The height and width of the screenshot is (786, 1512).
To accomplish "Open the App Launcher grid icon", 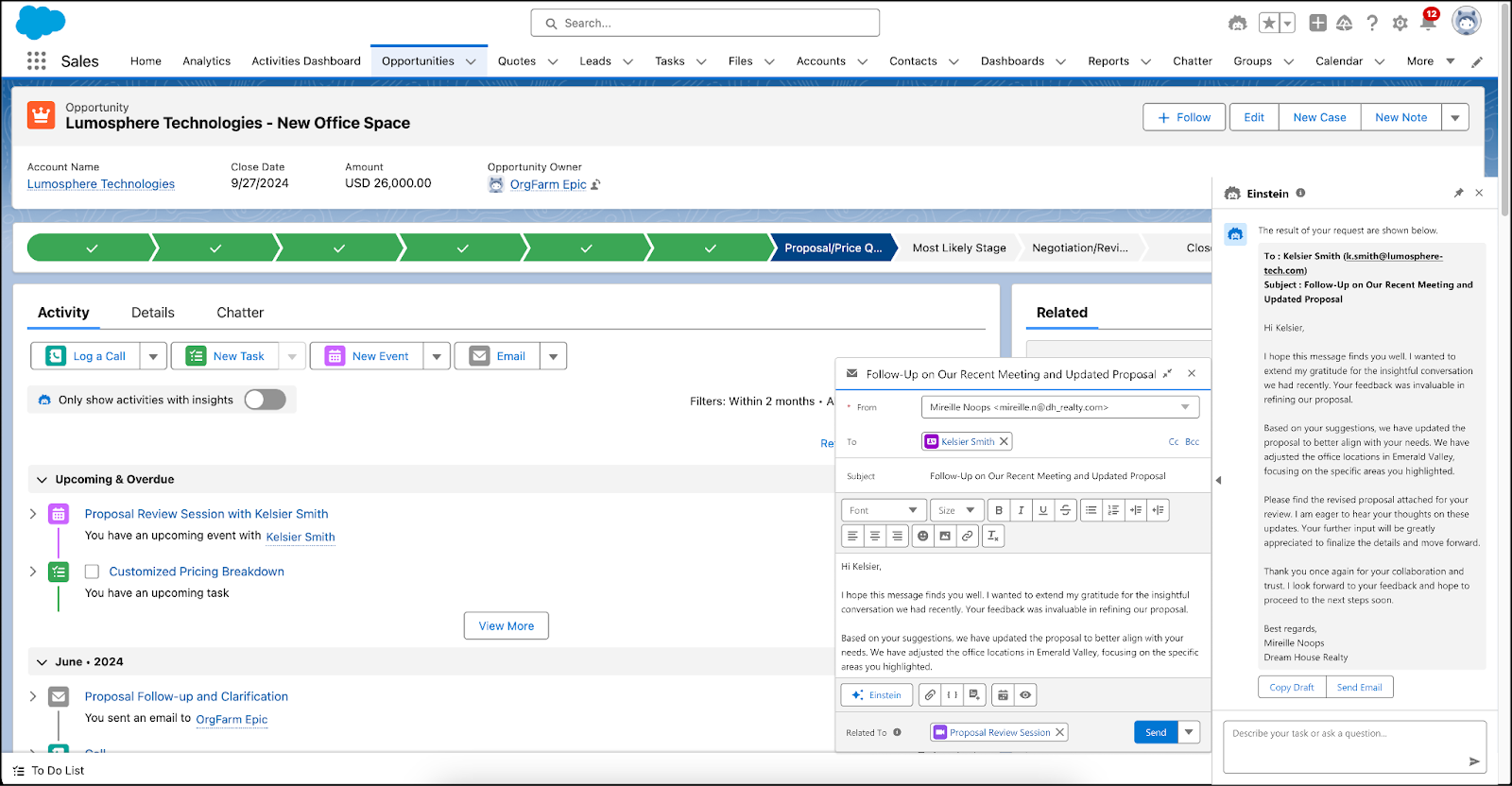I will [x=36, y=60].
